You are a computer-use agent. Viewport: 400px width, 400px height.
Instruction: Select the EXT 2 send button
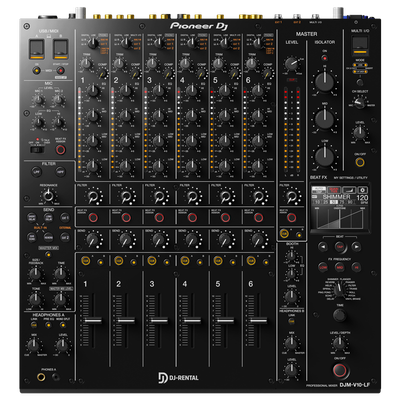pyautogui.click(x=65, y=237)
